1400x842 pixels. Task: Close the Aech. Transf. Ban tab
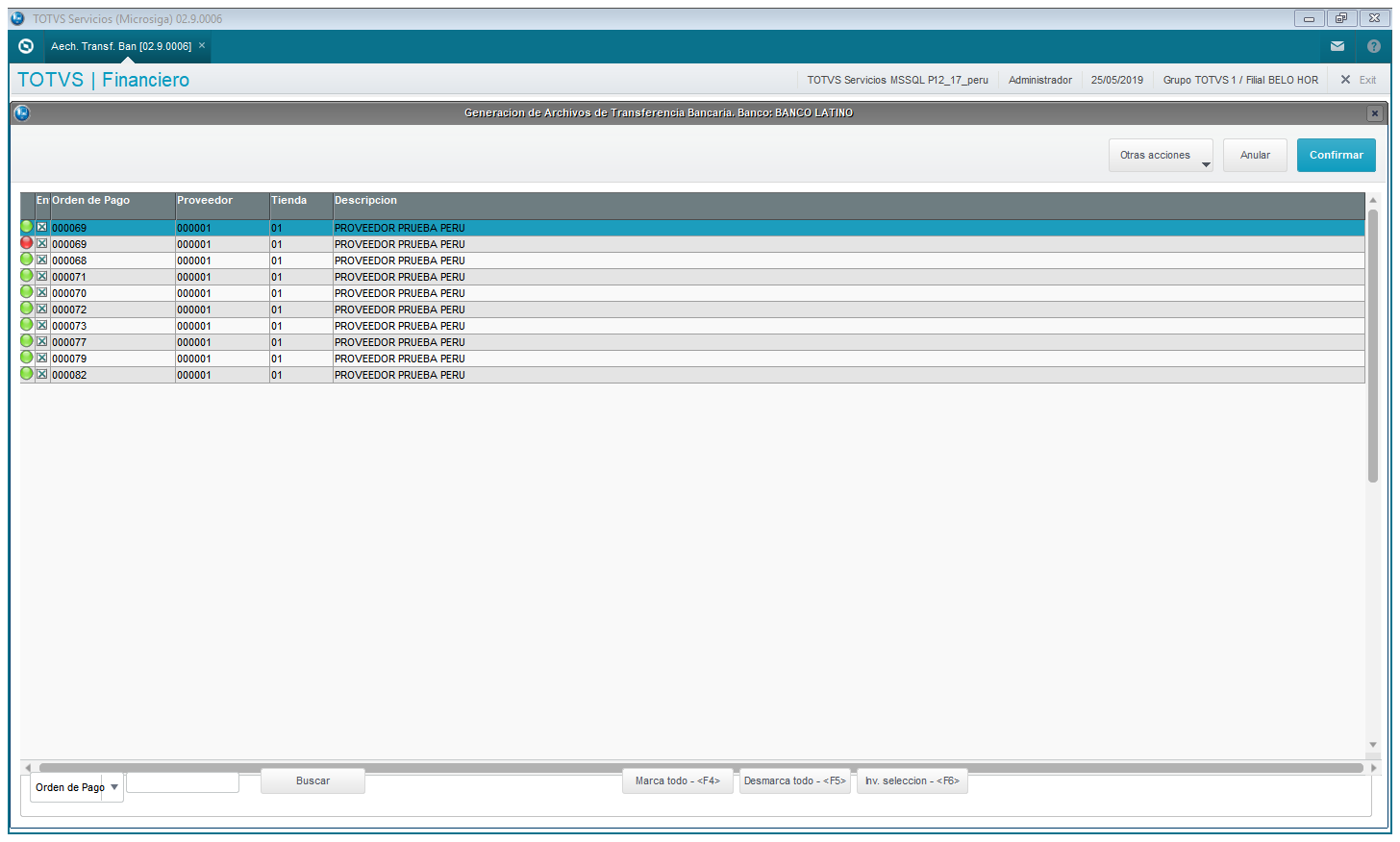pyautogui.click(x=202, y=45)
